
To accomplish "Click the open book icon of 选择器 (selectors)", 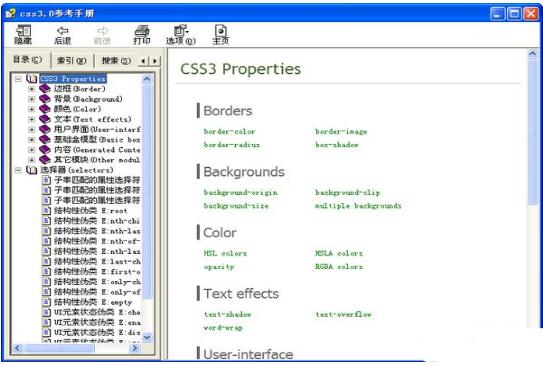I will pyautogui.click(x=32, y=170).
